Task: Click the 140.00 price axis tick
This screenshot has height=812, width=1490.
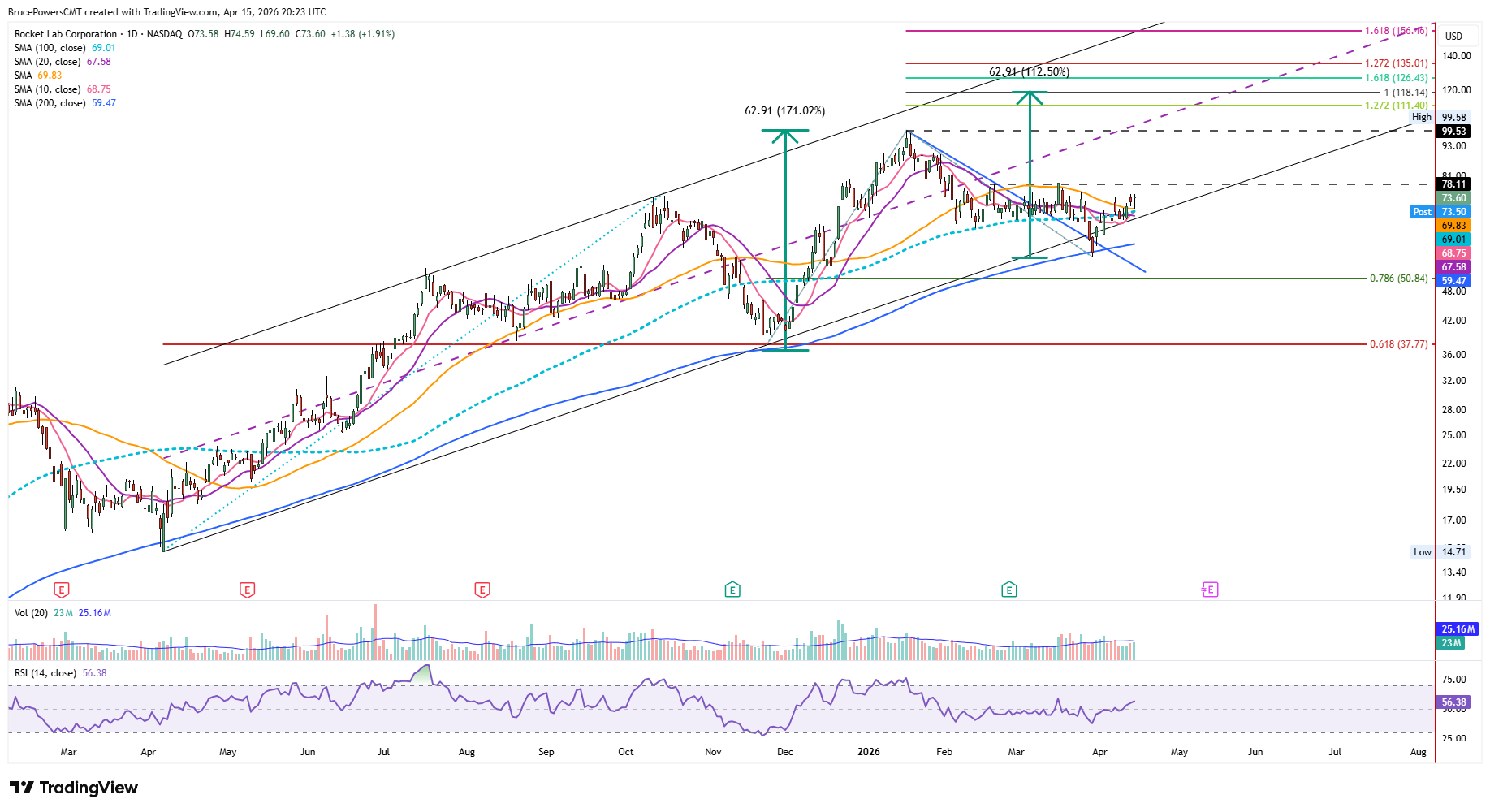Action: click(x=1456, y=56)
